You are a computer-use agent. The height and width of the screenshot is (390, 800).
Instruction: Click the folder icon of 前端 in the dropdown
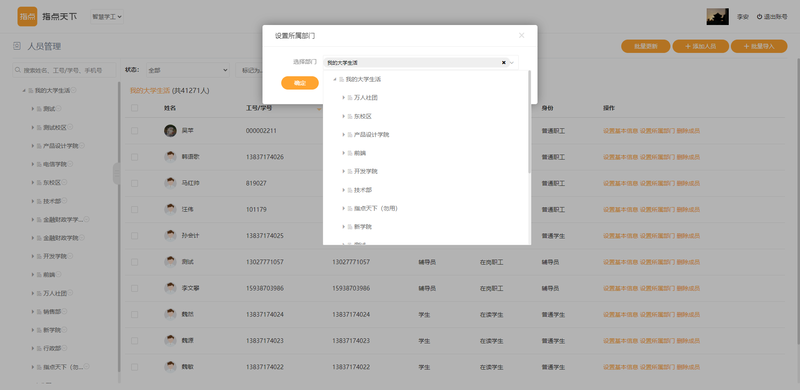[x=350, y=153]
